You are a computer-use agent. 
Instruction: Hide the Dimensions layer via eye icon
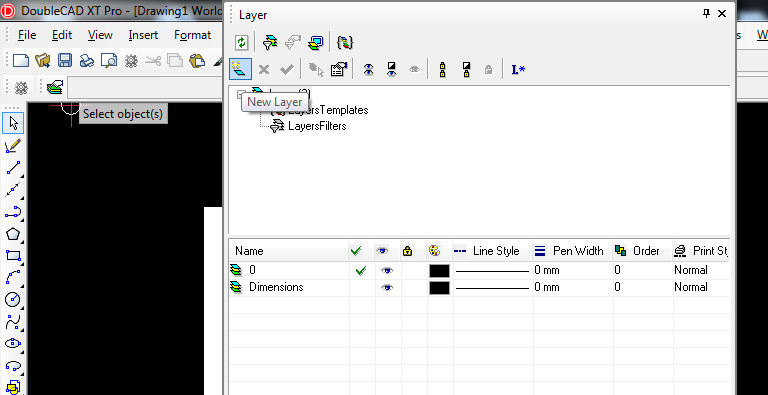[387, 288]
